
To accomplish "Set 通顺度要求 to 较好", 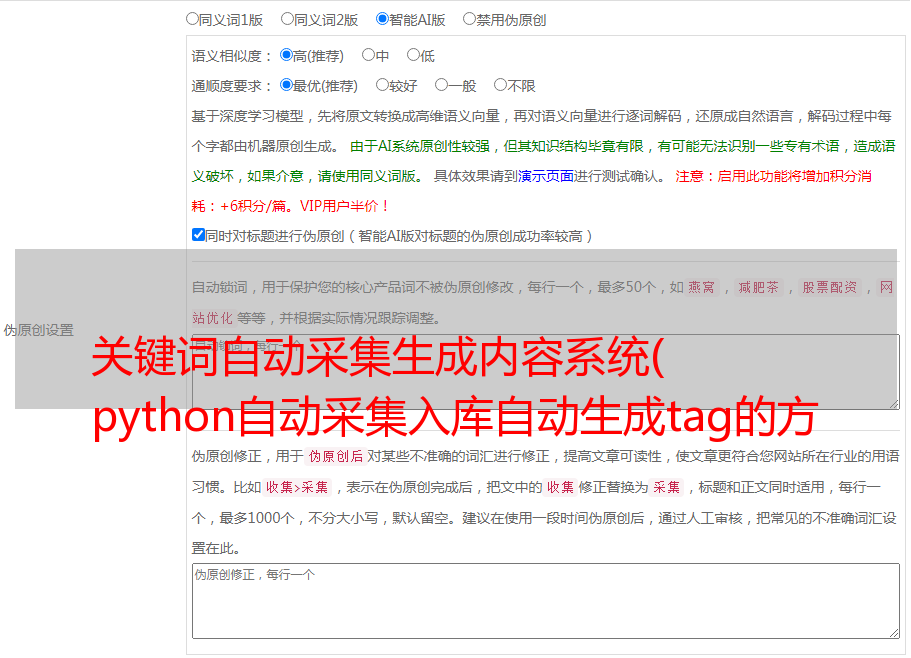I will [382, 85].
